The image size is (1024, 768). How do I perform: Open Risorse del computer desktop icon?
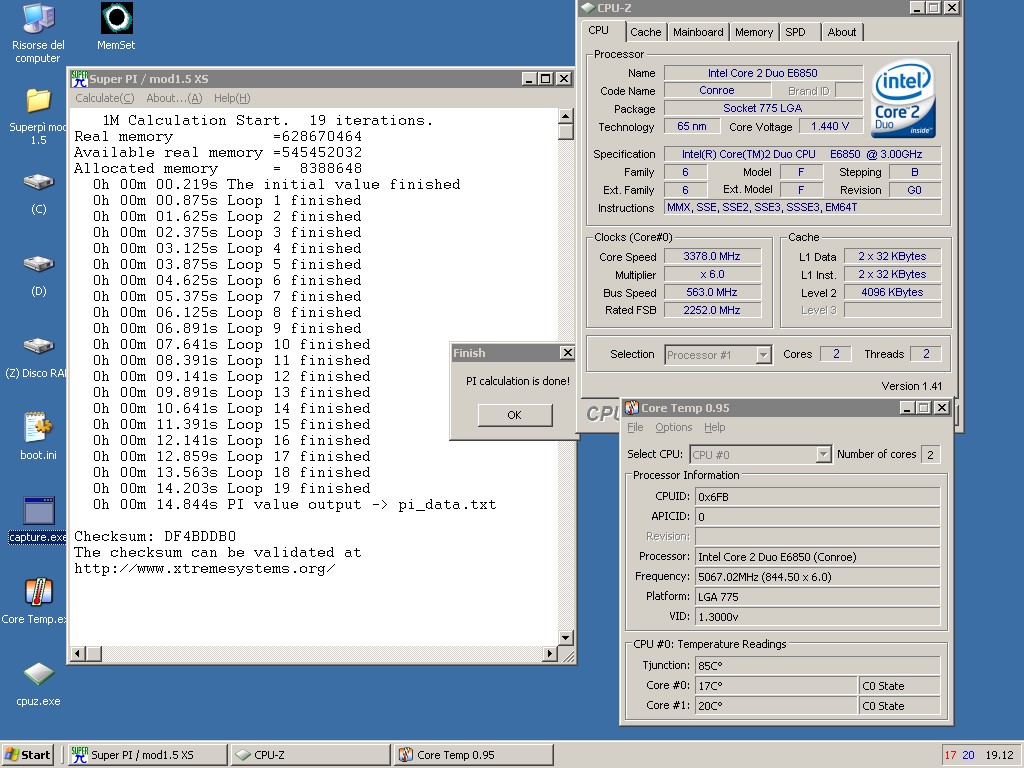coord(38,33)
